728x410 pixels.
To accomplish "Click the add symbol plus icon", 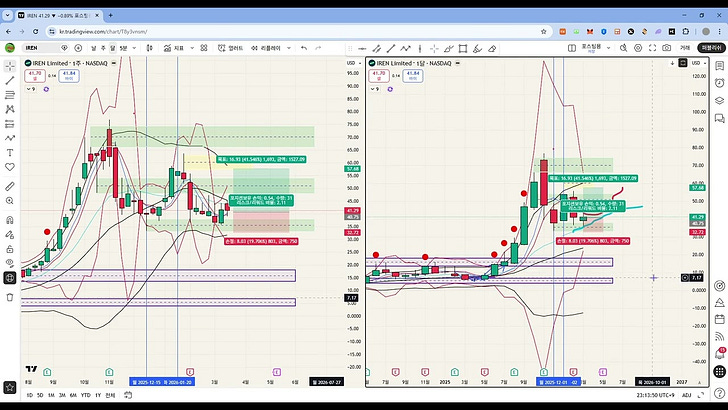I will coord(78,48).
